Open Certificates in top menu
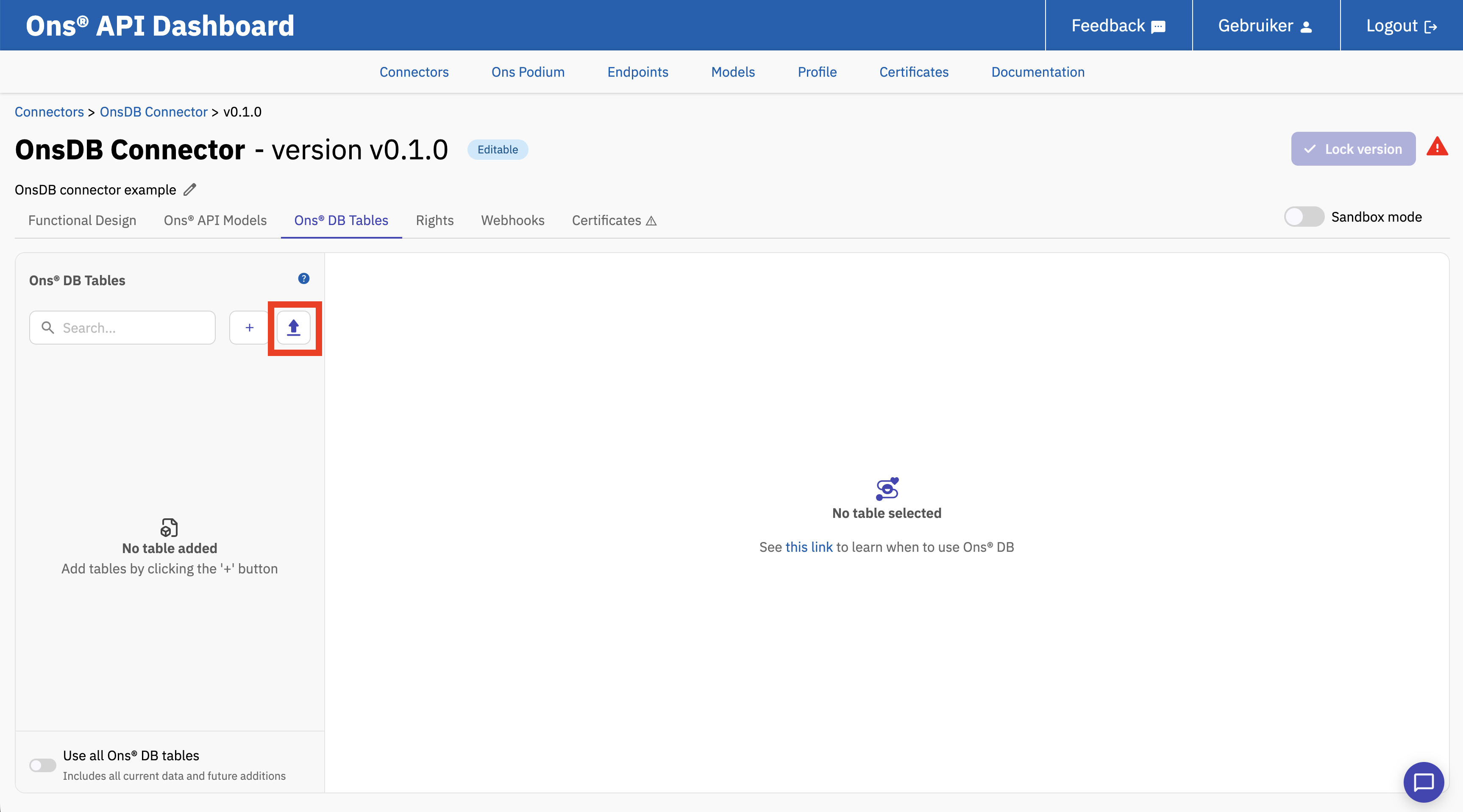 [914, 72]
